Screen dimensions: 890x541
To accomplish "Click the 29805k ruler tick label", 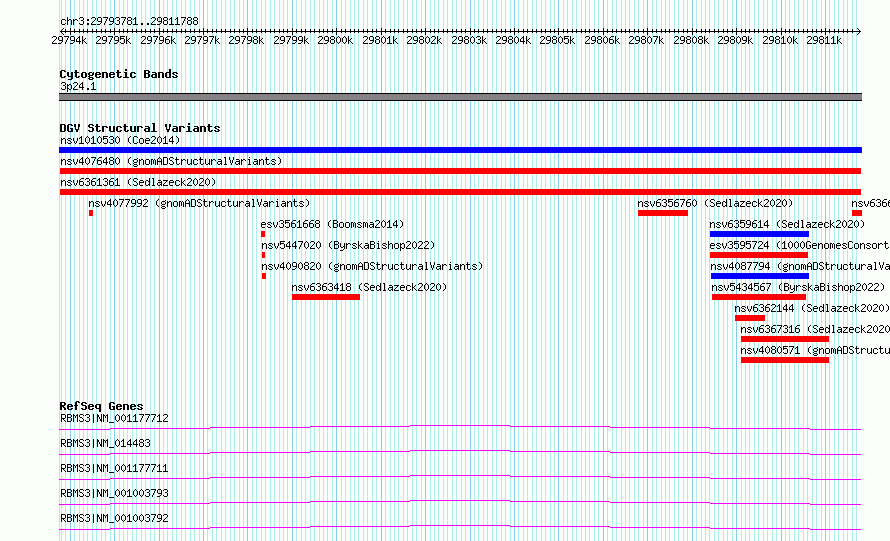I will 557,40.
